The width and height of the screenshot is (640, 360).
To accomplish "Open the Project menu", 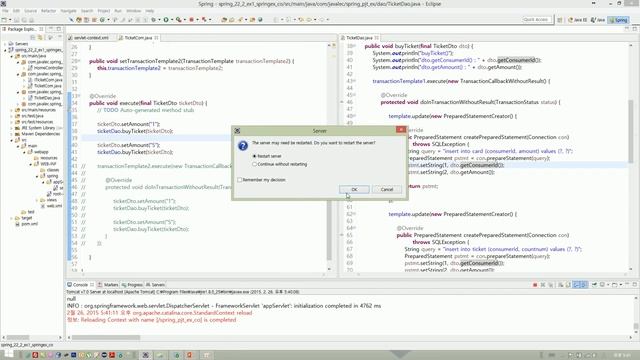I will (103, 11).
